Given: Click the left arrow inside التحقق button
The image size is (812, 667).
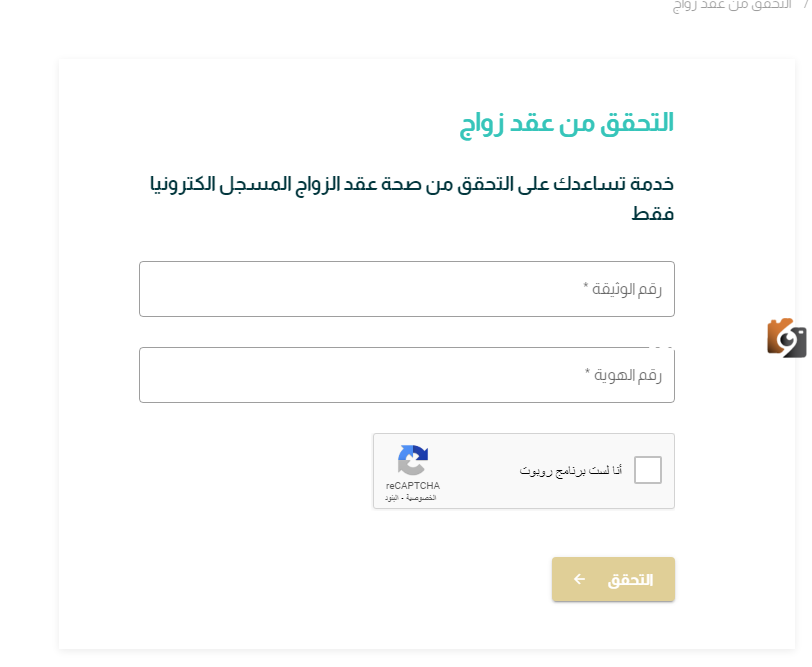Looking at the screenshot, I should click(x=579, y=579).
